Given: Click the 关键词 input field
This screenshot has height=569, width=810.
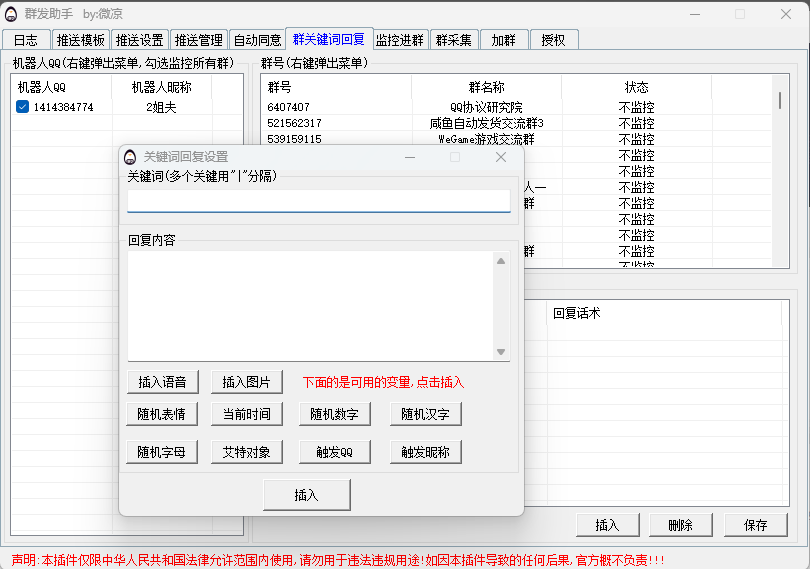Looking at the screenshot, I should 318,201.
